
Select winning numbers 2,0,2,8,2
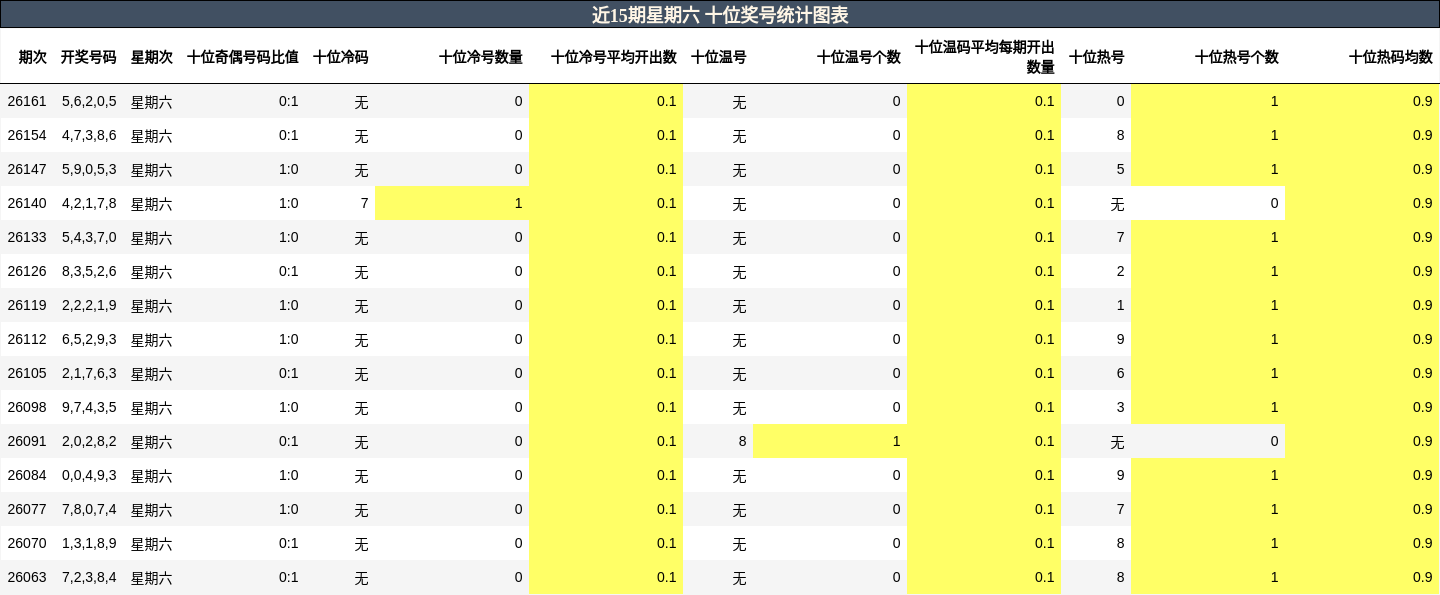pyautogui.click(x=89, y=441)
